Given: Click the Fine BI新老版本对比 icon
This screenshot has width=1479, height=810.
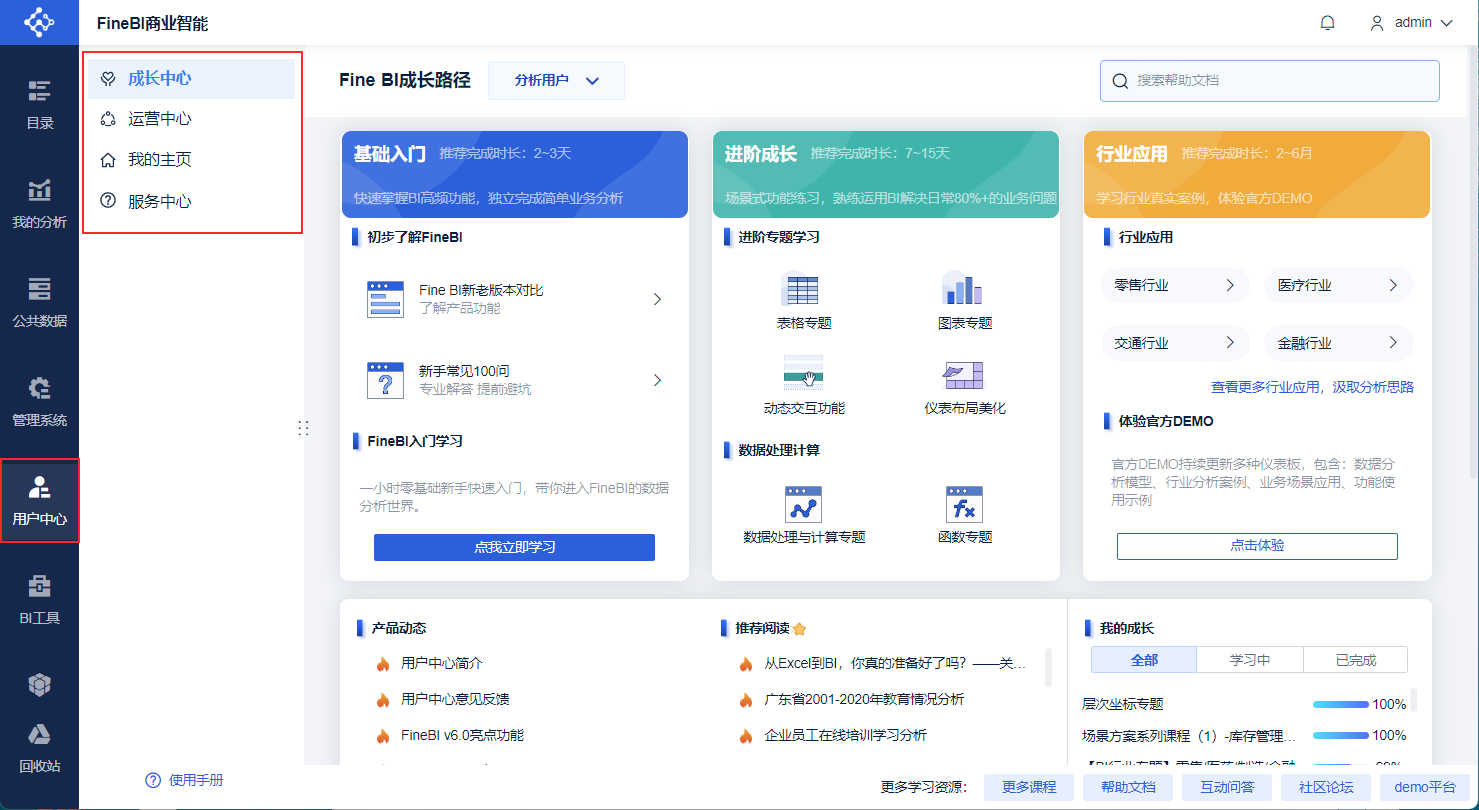Looking at the screenshot, I should coord(385,299).
